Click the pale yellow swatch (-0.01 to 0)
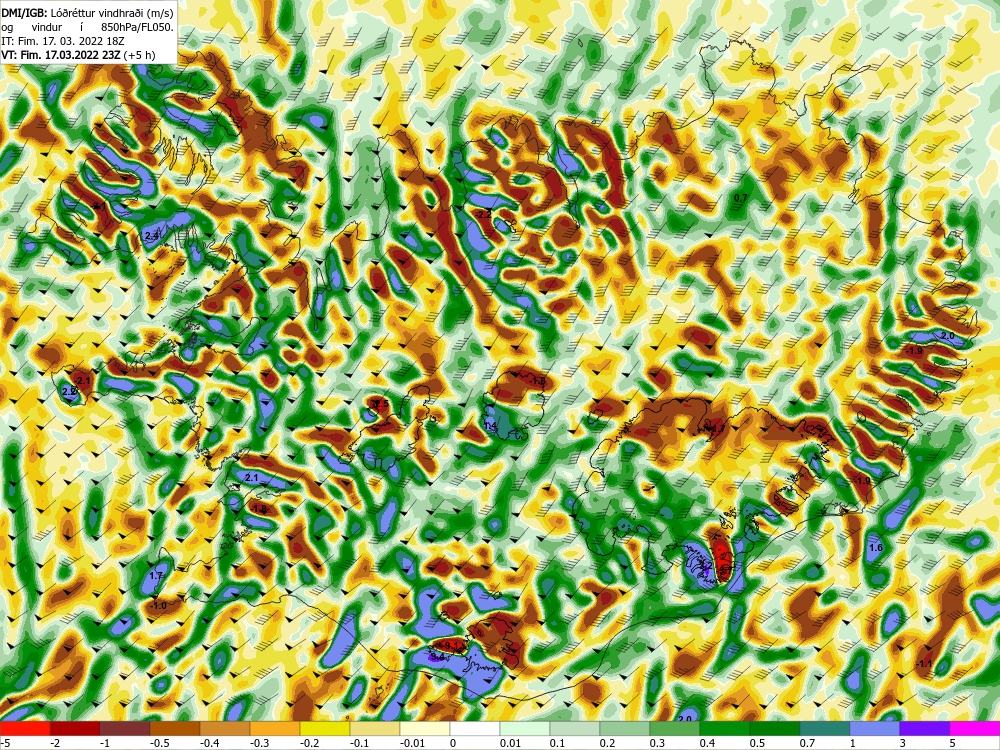The image size is (1000, 750). [x=425, y=728]
